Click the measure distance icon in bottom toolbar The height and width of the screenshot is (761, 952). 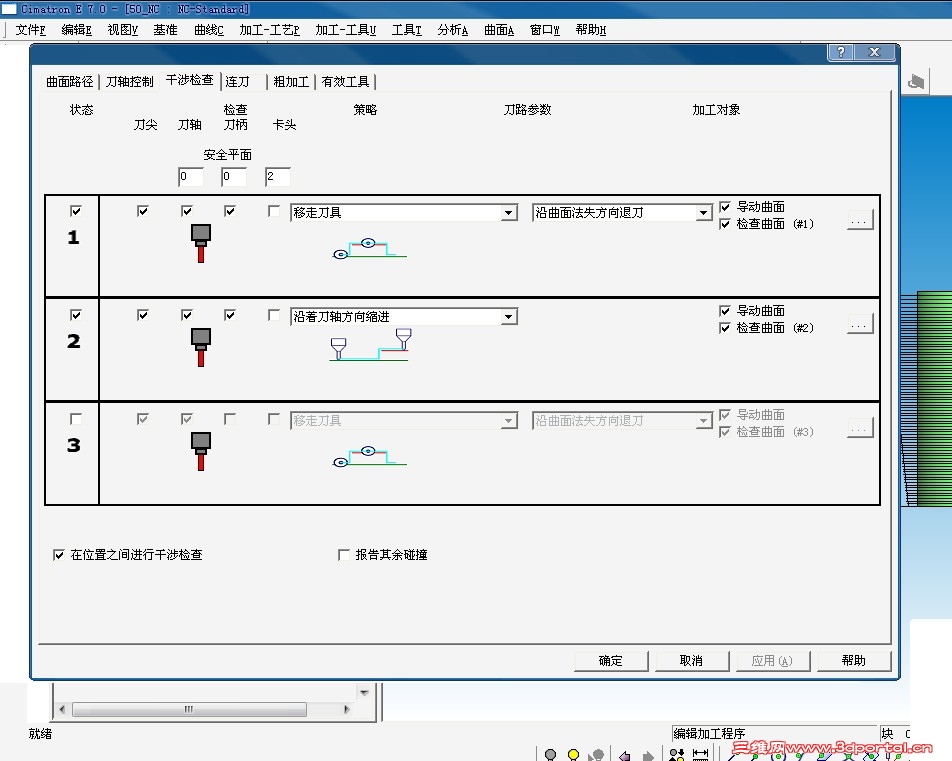(701, 754)
